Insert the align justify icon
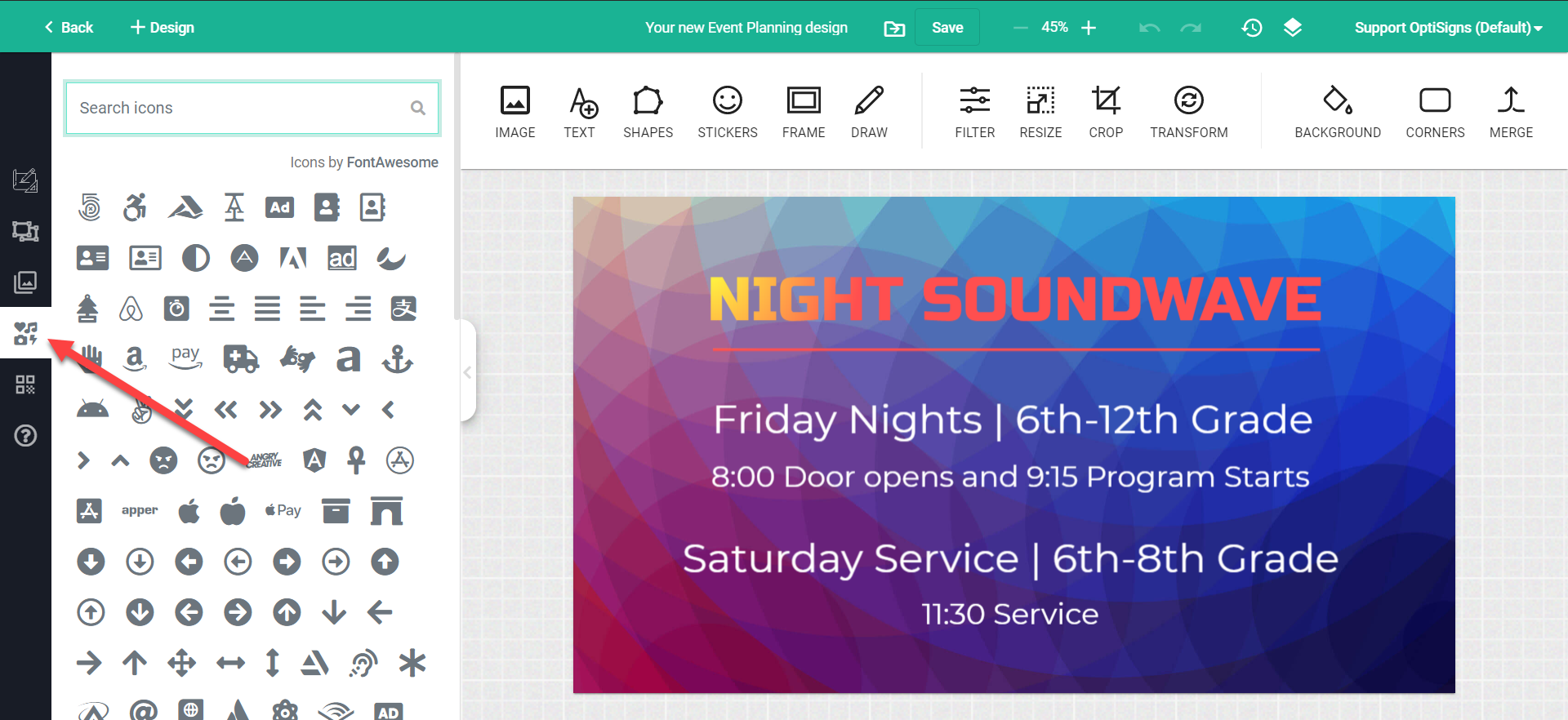The height and width of the screenshot is (720, 1568). (267, 309)
